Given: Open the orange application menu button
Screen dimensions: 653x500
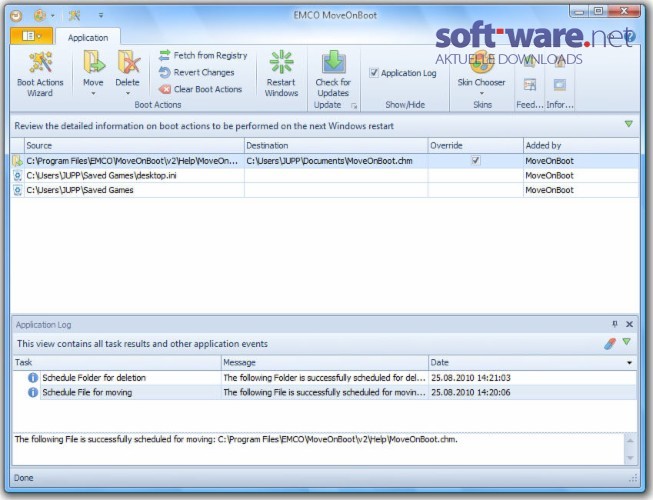Looking at the screenshot, I should click(32, 36).
